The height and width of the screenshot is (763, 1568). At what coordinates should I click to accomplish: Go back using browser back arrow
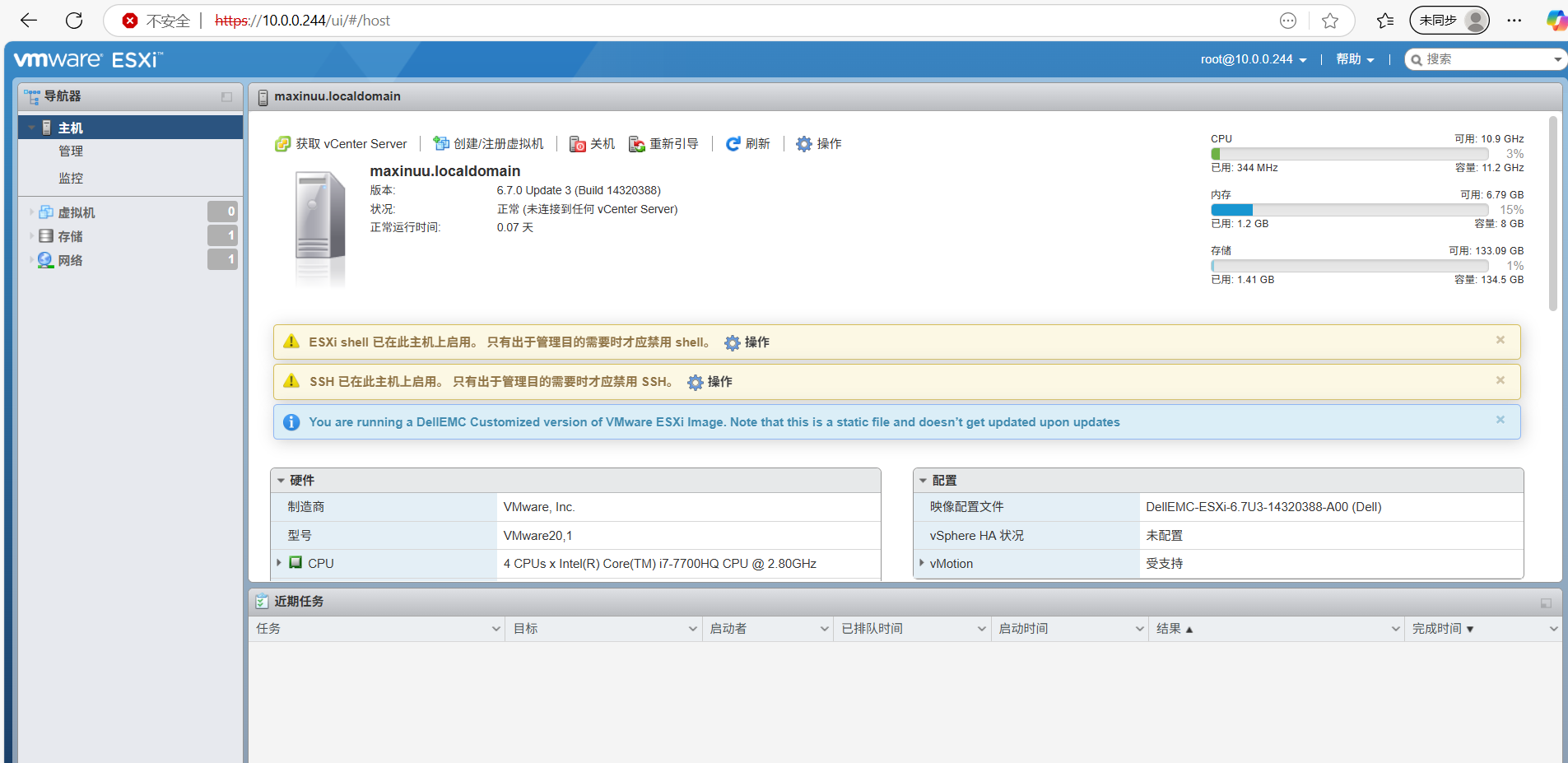[x=29, y=21]
